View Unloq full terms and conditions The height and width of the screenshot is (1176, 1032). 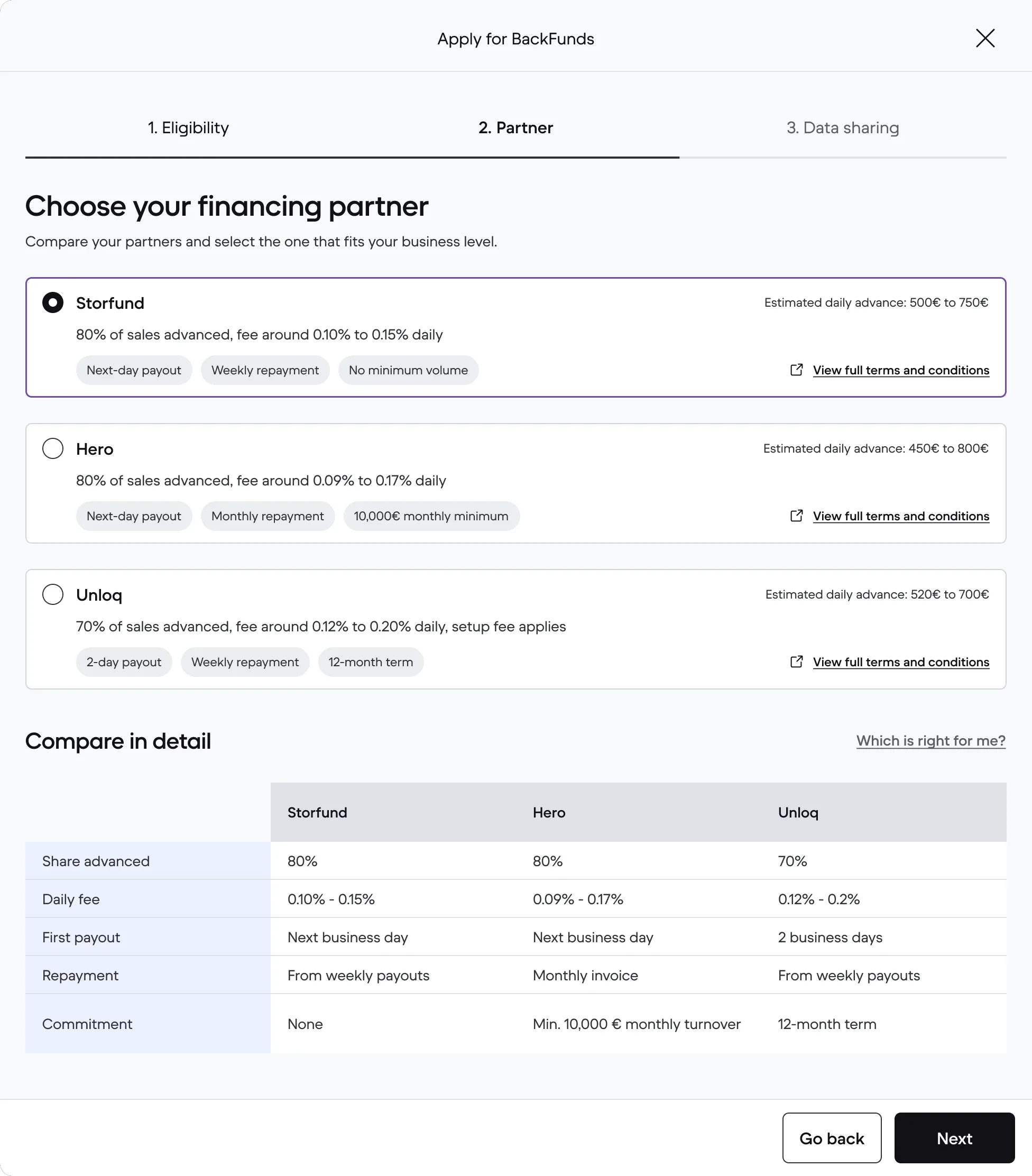(x=901, y=661)
